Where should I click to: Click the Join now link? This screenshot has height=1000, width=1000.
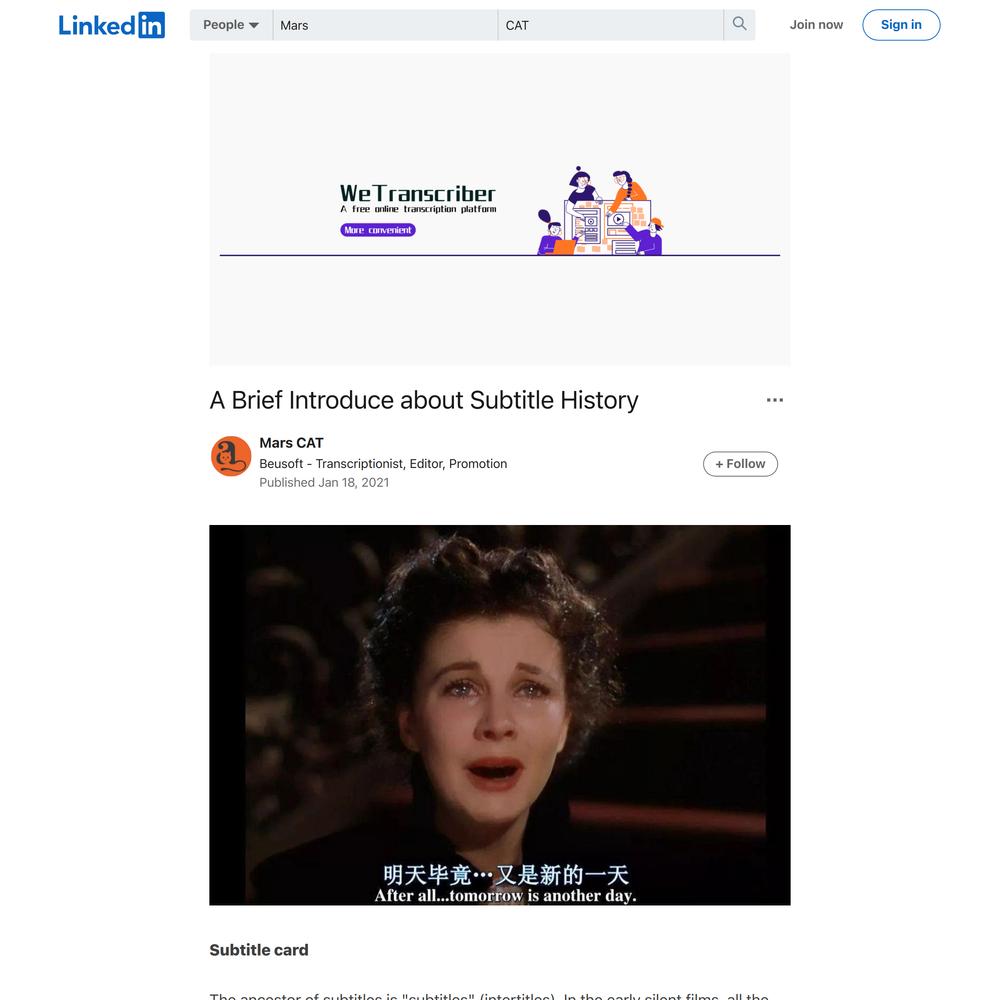tap(816, 25)
